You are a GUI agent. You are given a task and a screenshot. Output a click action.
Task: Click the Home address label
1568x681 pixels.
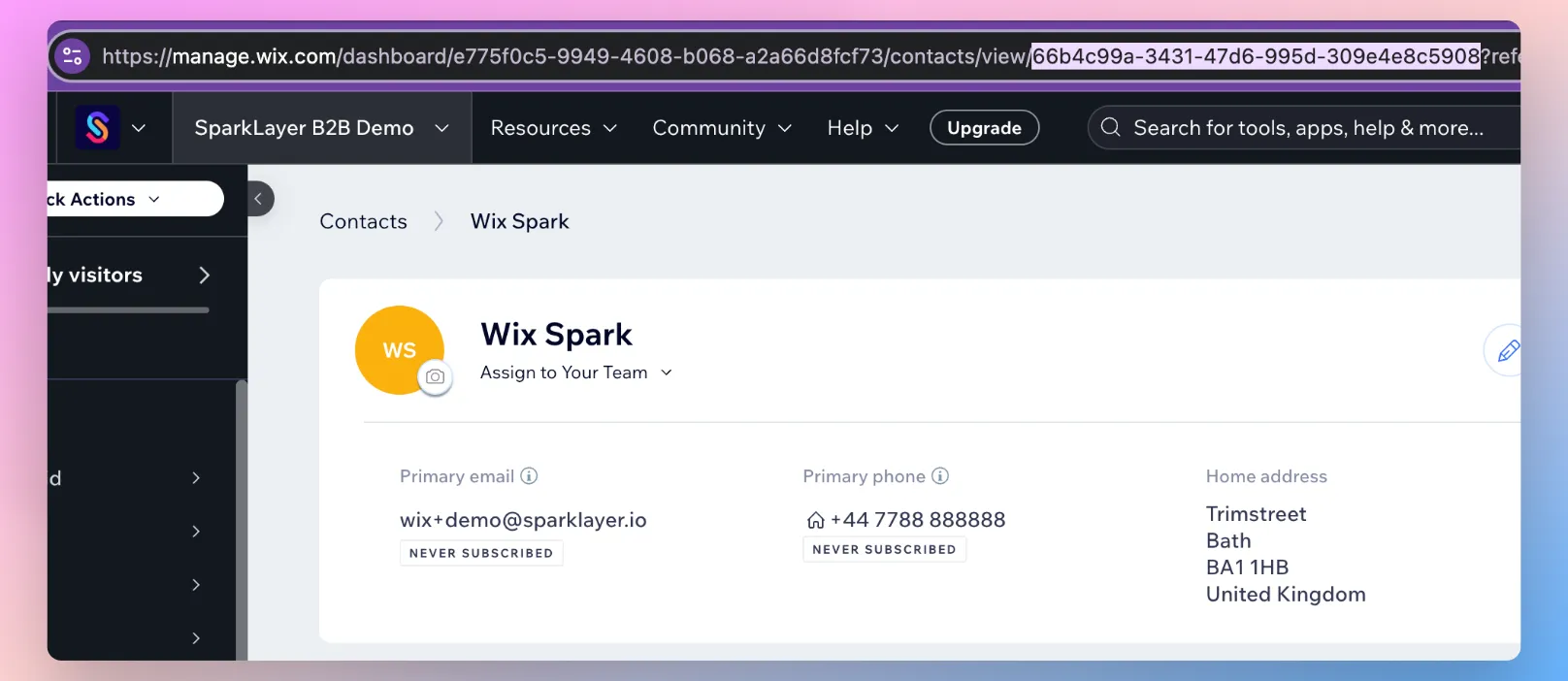1266,476
